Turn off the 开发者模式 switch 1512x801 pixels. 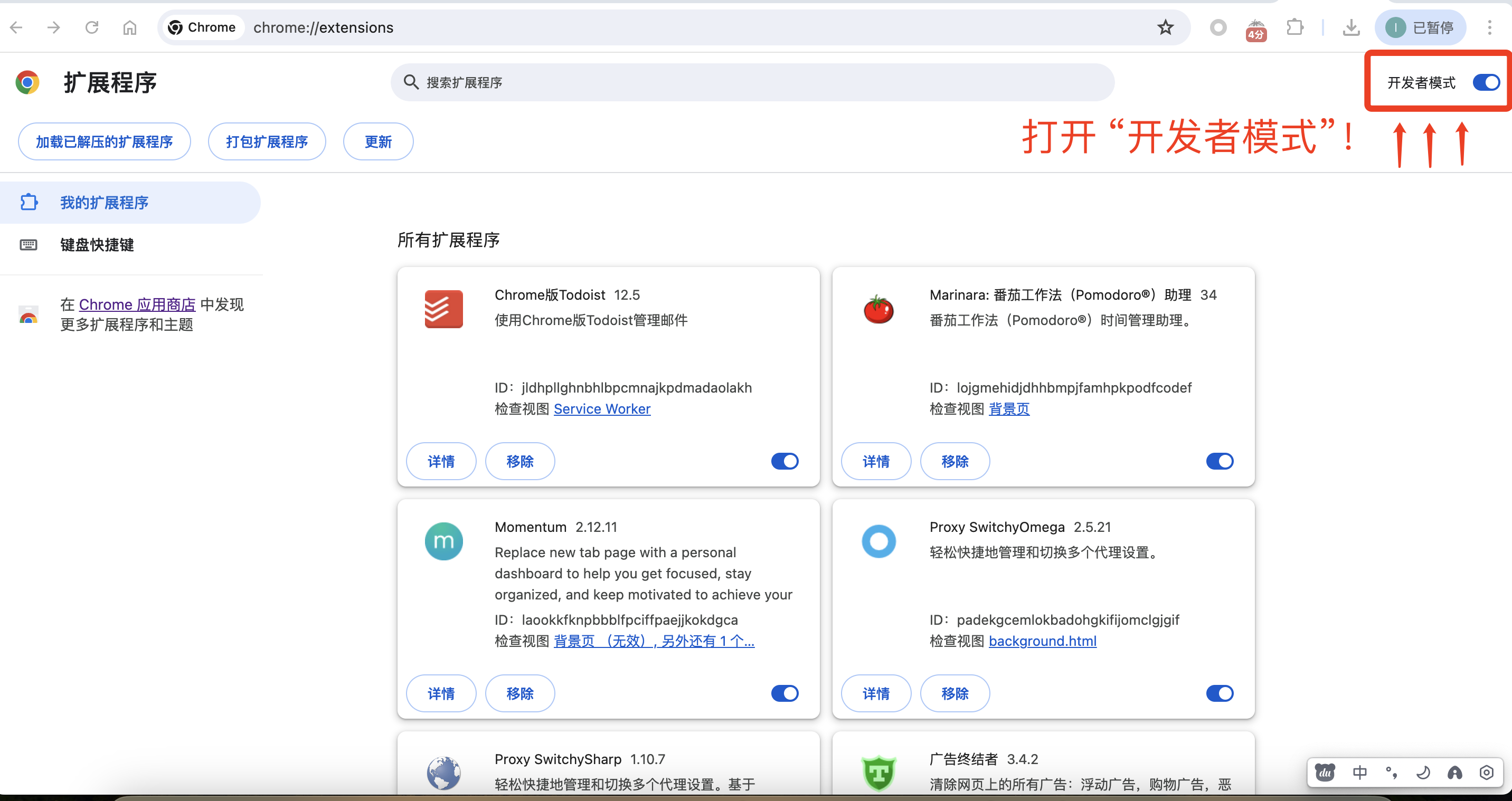click(1486, 82)
